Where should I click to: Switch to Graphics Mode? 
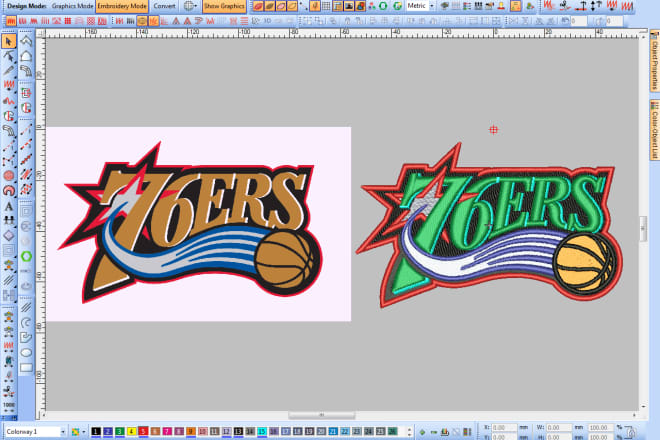72,6
